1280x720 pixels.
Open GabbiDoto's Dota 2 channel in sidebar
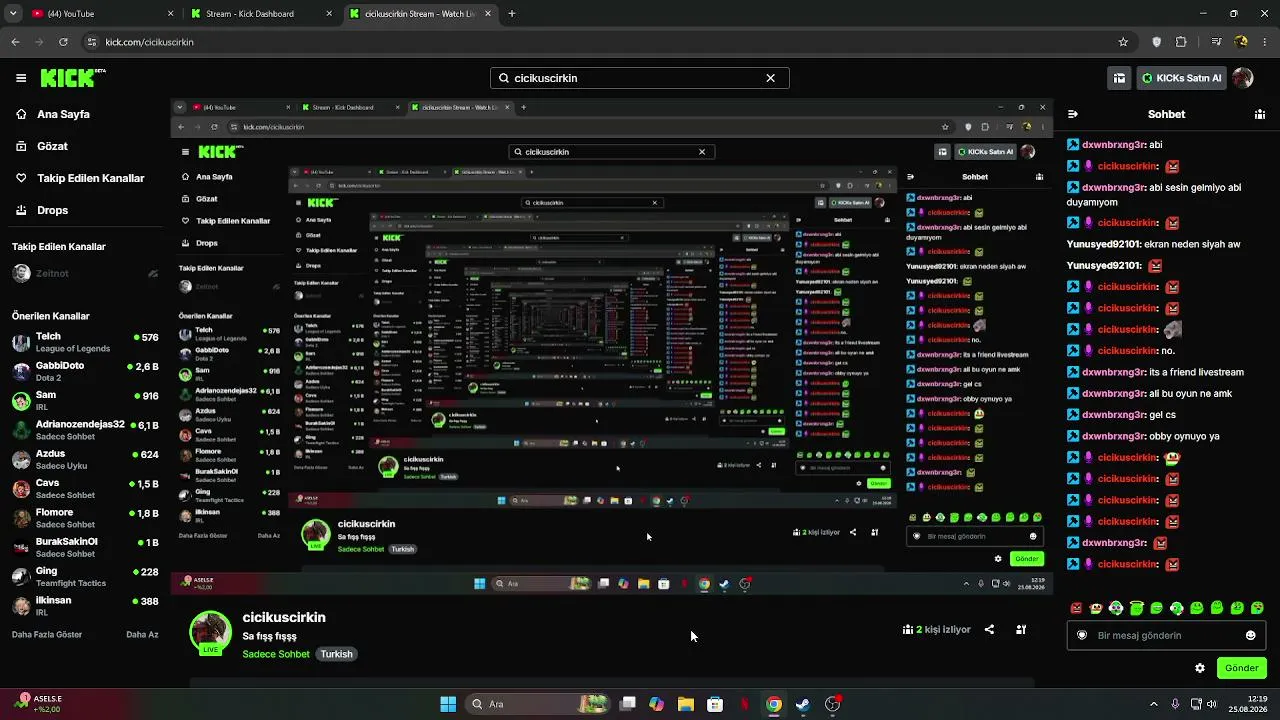[85, 372]
